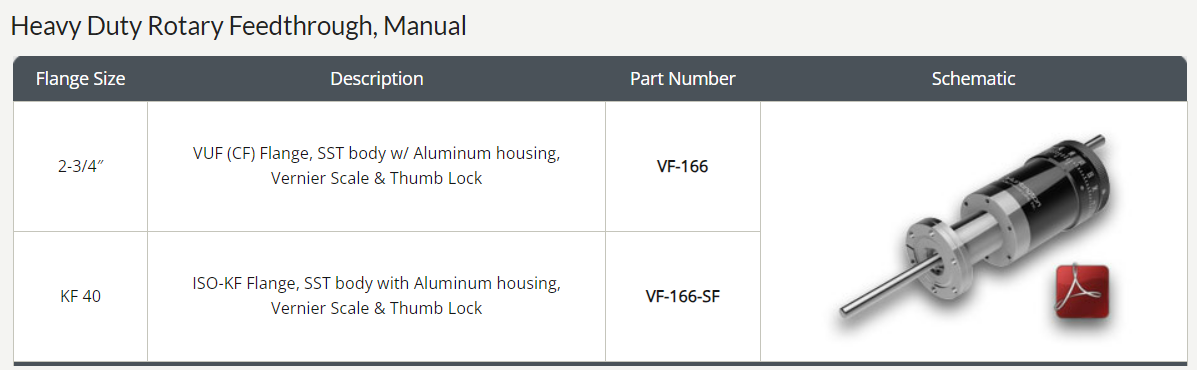Click "Vernier Scale & Thumb Lock" in VF-166 row
Viewport: 1197px width, 370px height.
[x=376, y=179]
